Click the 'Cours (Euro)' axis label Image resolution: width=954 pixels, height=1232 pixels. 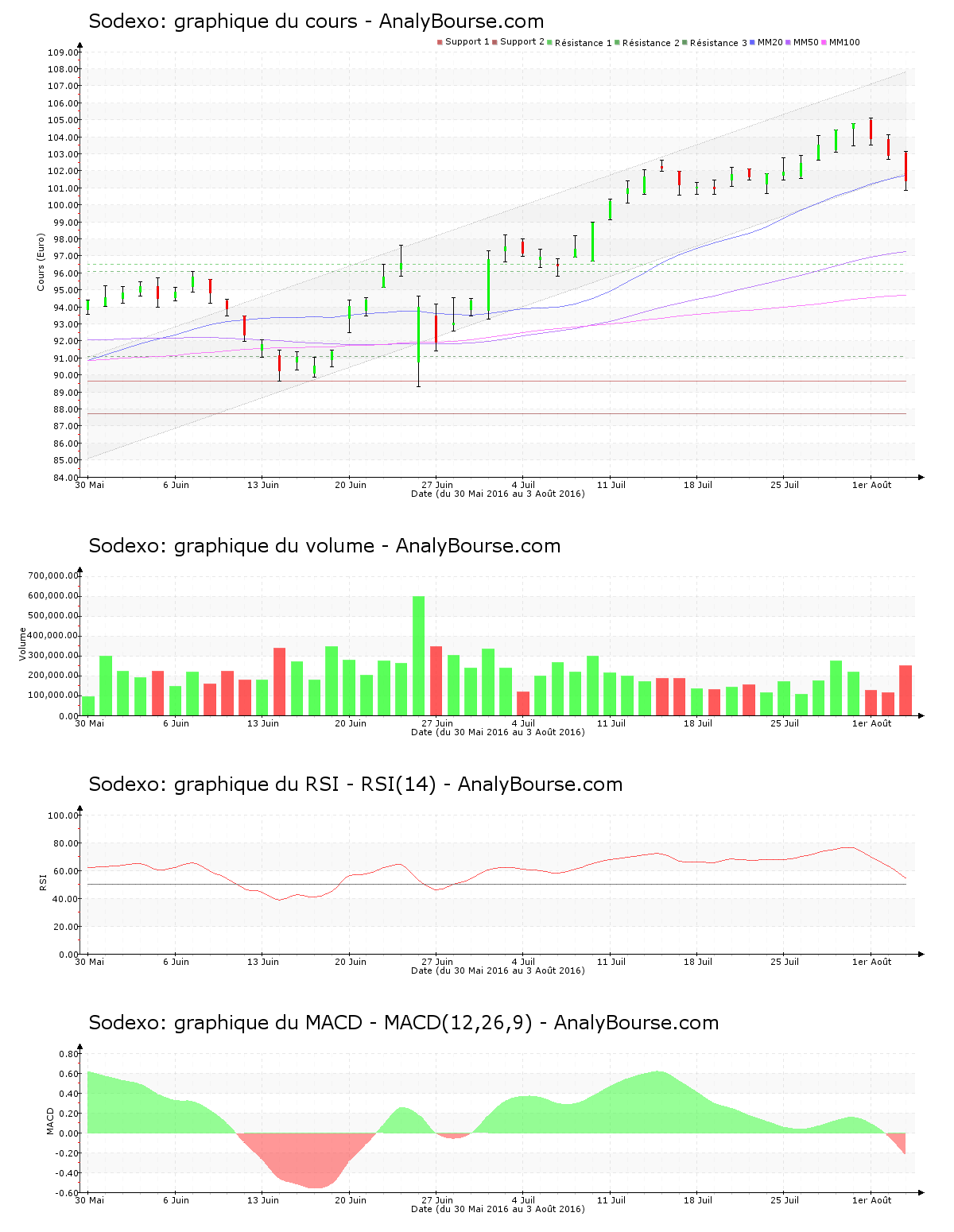[41, 262]
